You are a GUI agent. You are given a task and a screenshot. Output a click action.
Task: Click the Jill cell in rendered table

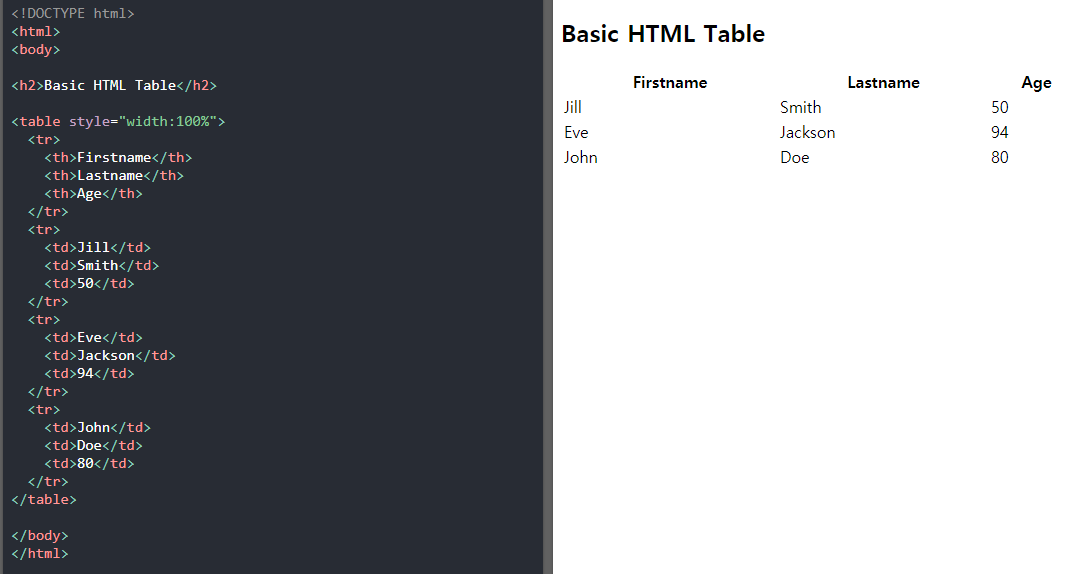pos(572,107)
